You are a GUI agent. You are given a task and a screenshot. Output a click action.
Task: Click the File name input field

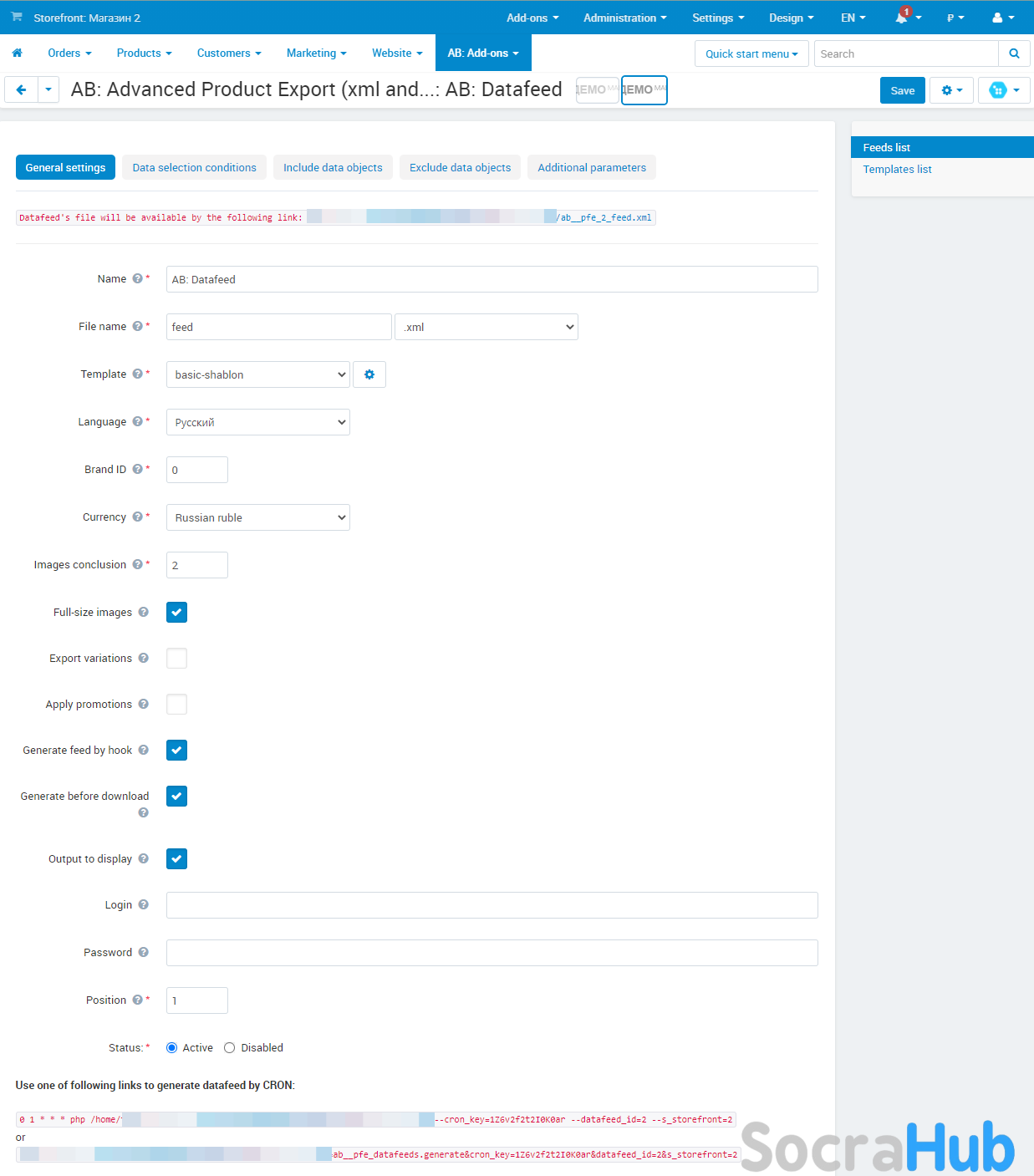(279, 327)
